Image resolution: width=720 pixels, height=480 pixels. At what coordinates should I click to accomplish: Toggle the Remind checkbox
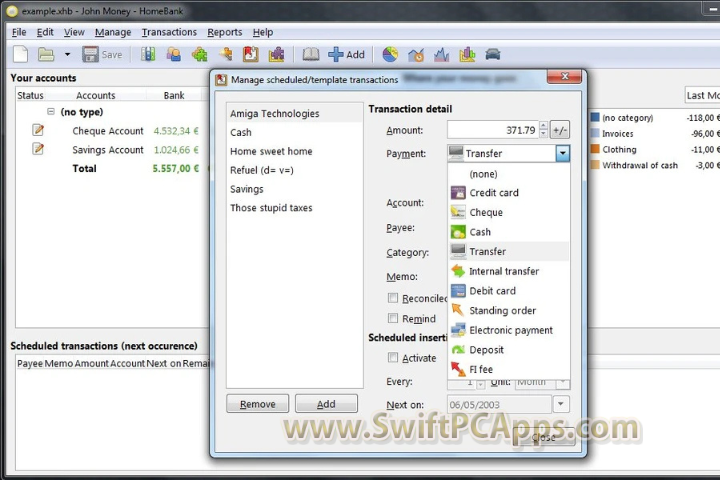pyautogui.click(x=393, y=318)
